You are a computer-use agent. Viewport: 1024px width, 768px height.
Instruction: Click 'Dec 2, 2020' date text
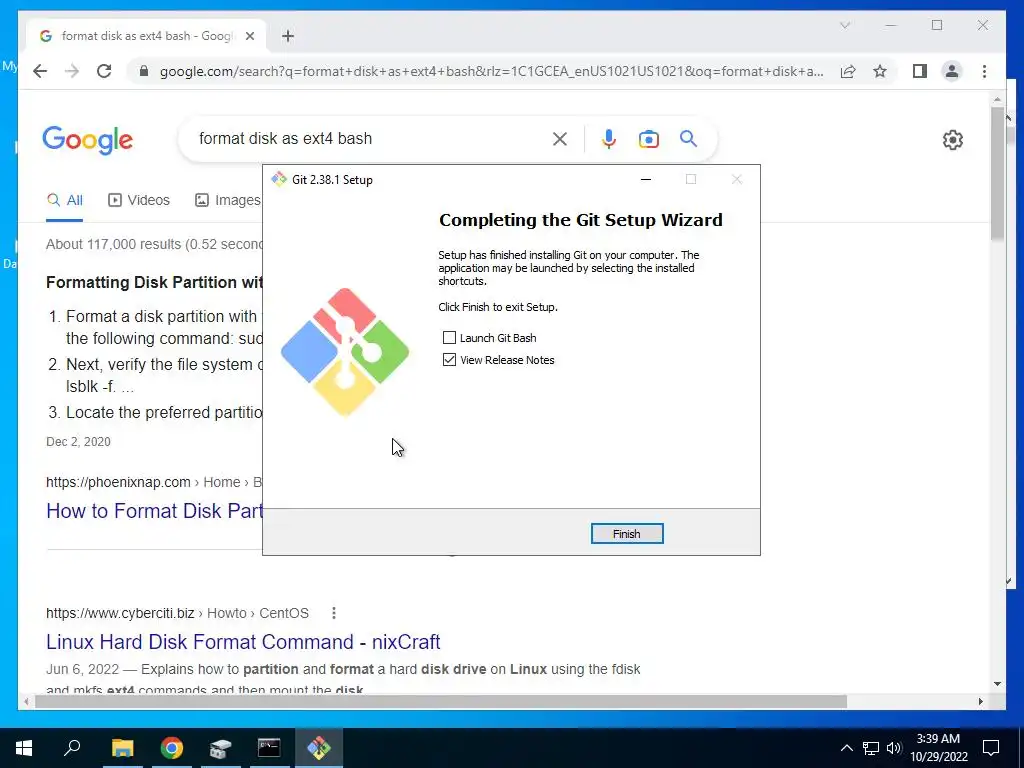tap(78, 441)
